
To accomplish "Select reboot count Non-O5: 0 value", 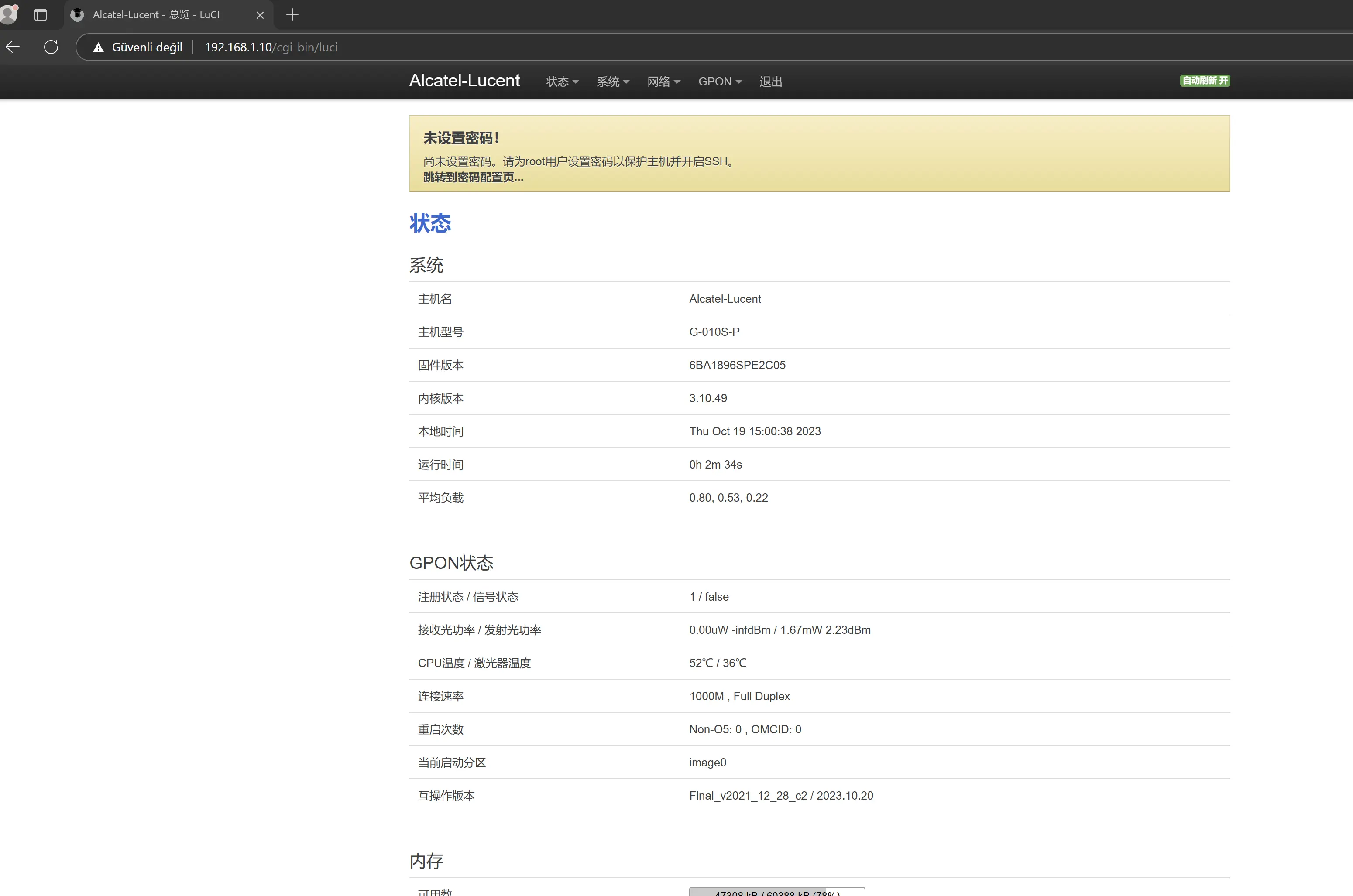I will tap(715, 729).
